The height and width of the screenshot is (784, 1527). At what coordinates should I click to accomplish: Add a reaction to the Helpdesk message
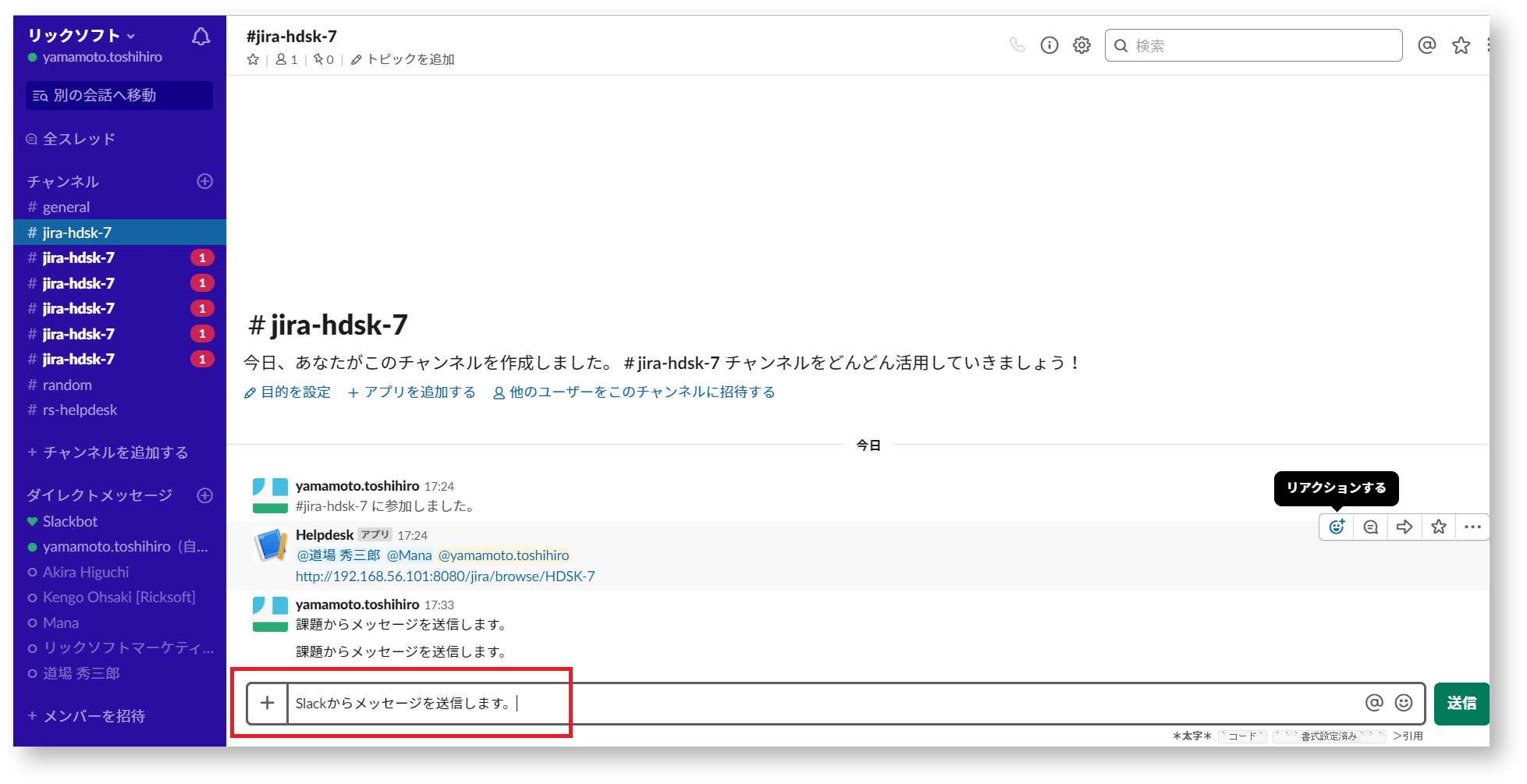pyautogui.click(x=1337, y=527)
